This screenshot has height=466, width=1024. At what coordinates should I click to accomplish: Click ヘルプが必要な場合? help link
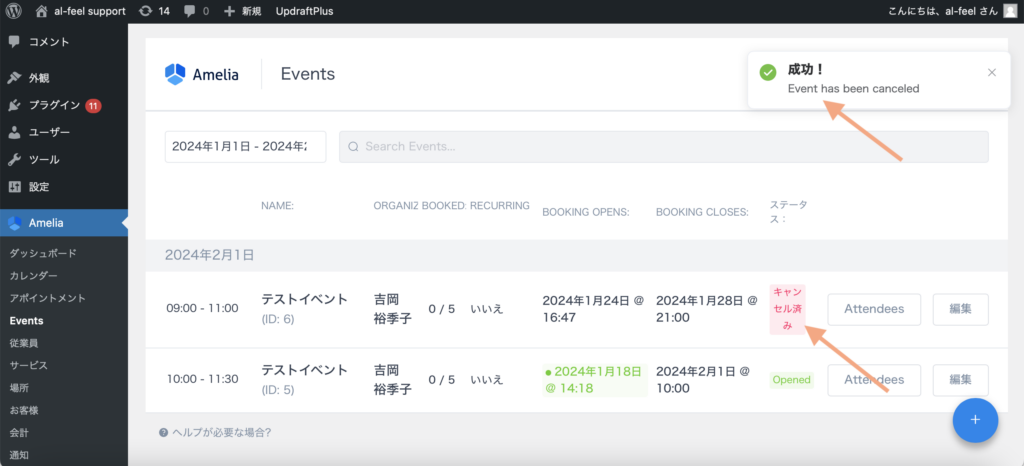(x=215, y=433)
